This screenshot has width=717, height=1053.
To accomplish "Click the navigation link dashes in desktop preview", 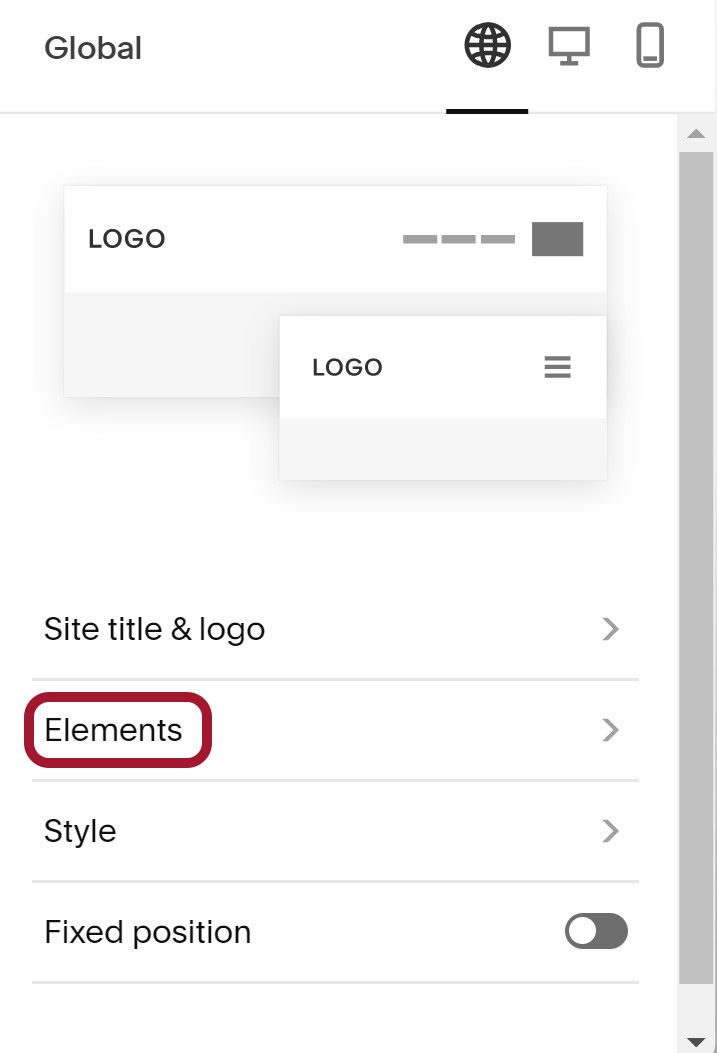I will point(459,239).
